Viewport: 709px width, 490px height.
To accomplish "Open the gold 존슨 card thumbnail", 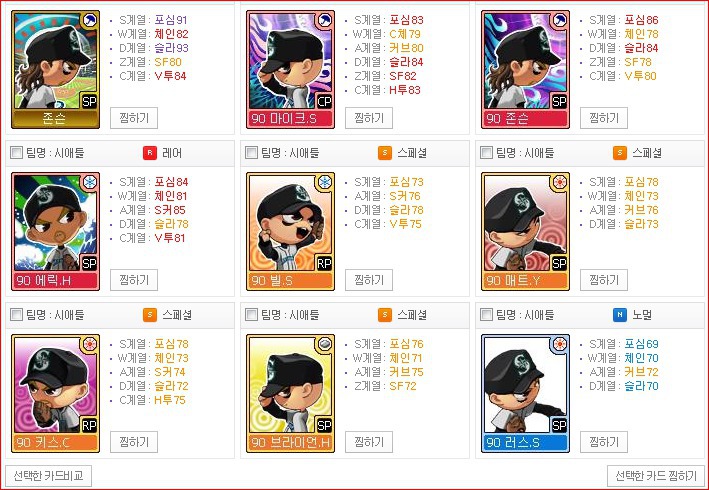I will coord(56,70).
